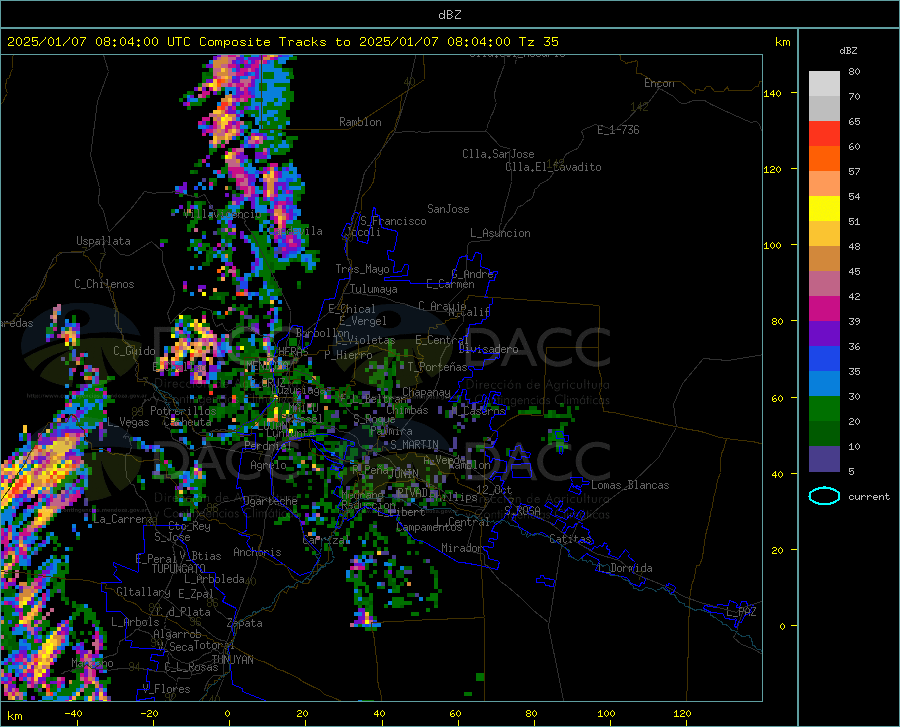Click the Chapanay place label

(x=426, y=392)
